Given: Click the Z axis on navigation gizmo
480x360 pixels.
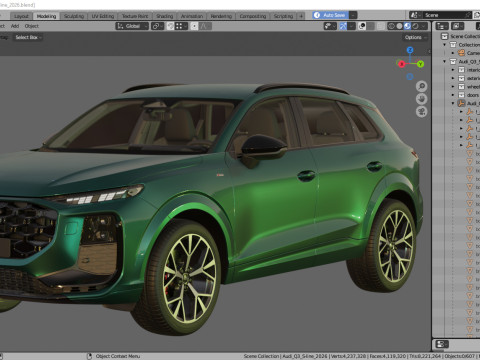Looking at the screenshot, I should click(410, 50).
